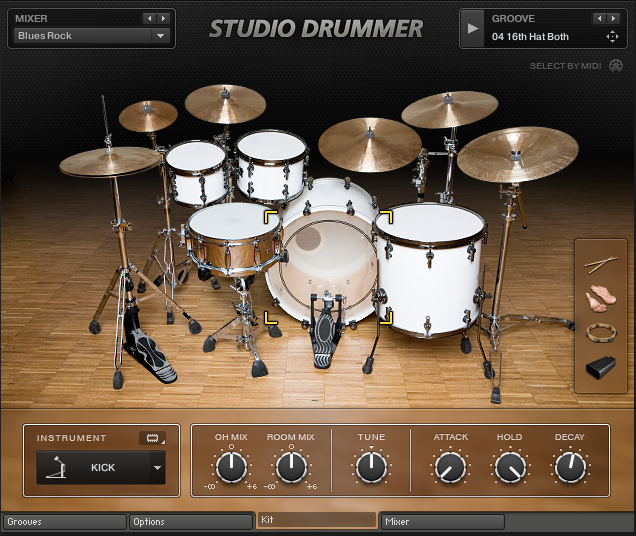Select the sticks percussion icon
This screenshot has width=636, height=536.
coord(603,263)
